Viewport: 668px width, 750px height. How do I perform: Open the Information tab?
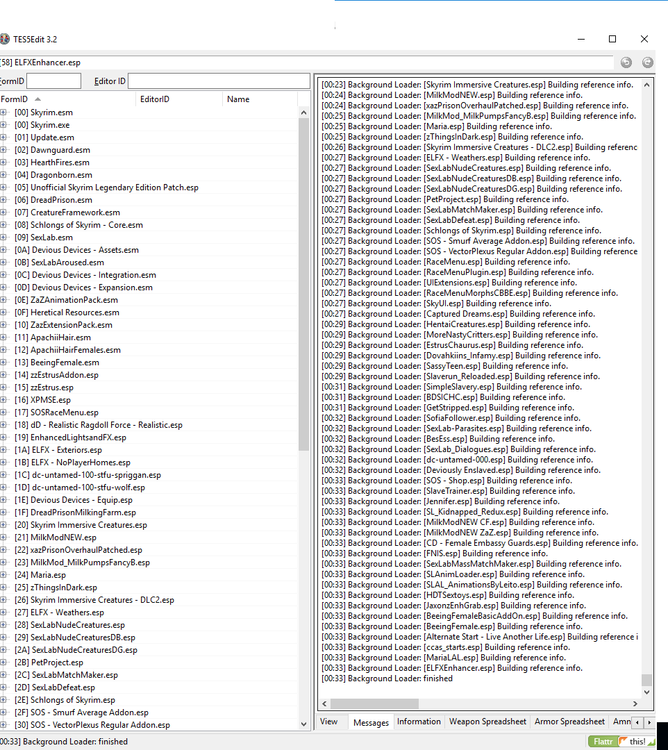coord(419,721)
